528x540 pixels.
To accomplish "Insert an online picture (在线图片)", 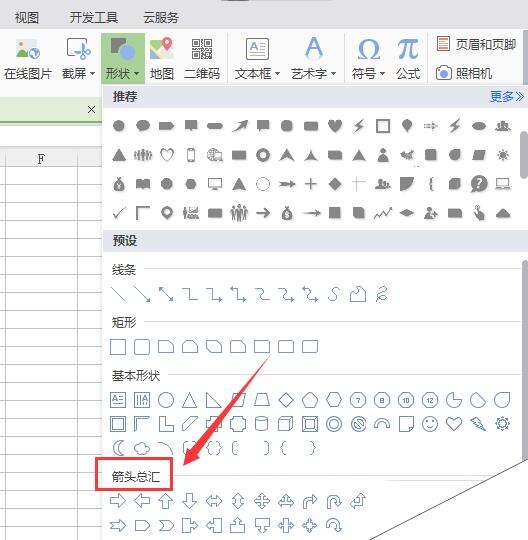I will 28,59.
